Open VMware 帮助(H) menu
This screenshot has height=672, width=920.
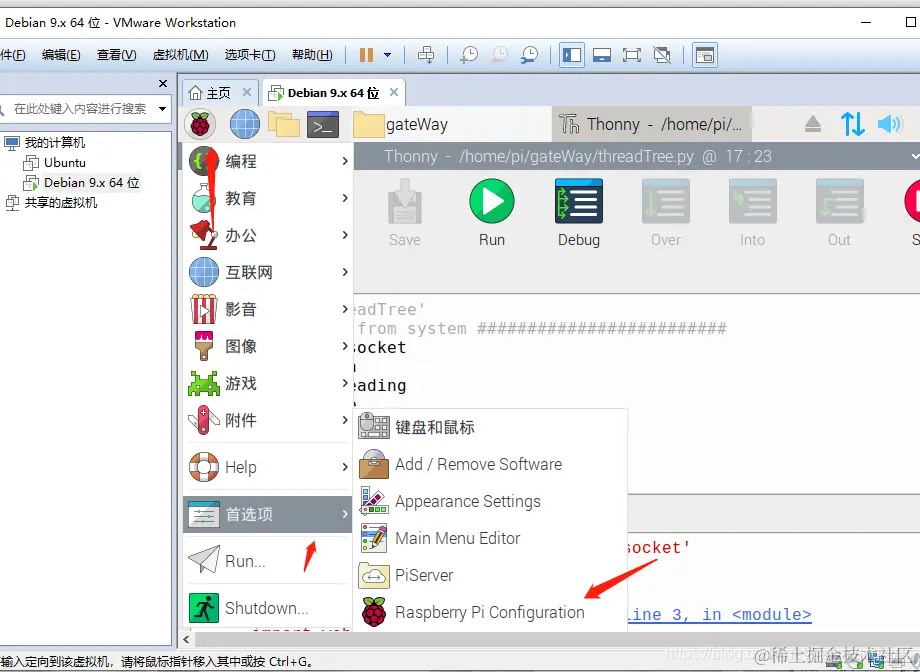(312, 55)
